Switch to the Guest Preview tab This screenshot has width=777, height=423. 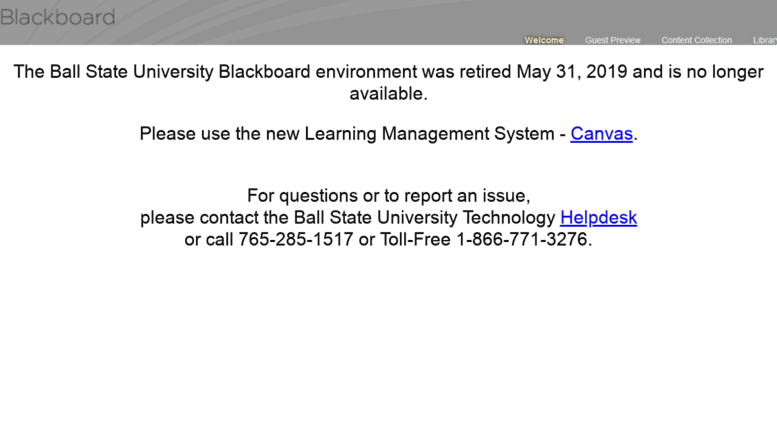coord(612,40)
